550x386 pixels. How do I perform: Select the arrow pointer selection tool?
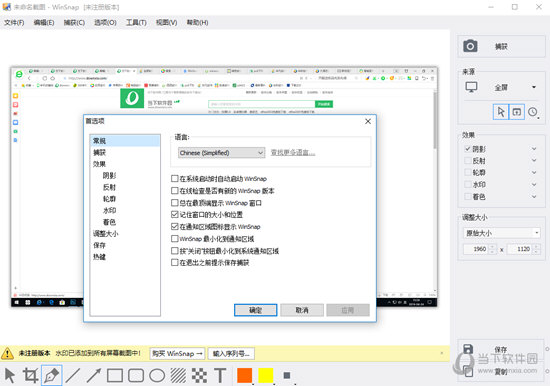tap(10, 375)
